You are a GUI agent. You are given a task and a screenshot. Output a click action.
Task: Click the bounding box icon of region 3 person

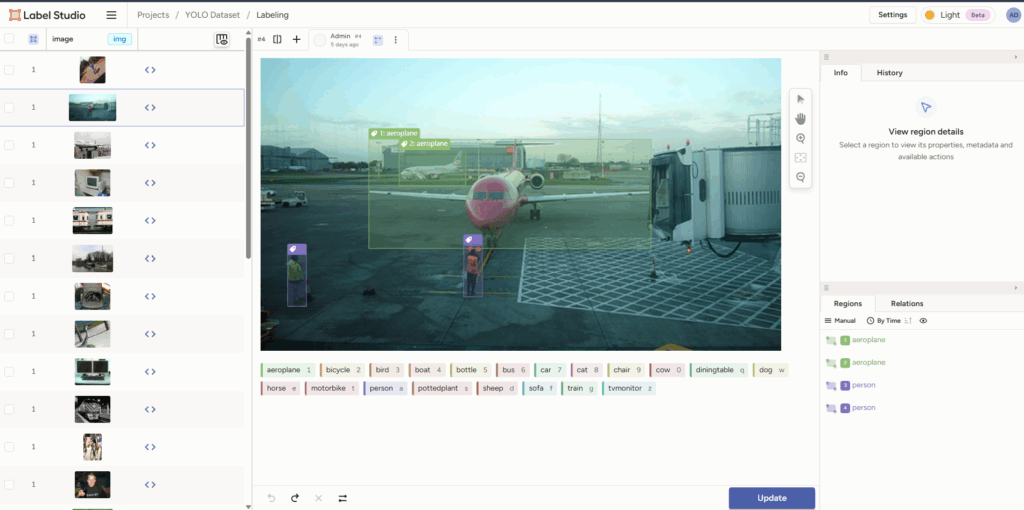tap(831, 385)
